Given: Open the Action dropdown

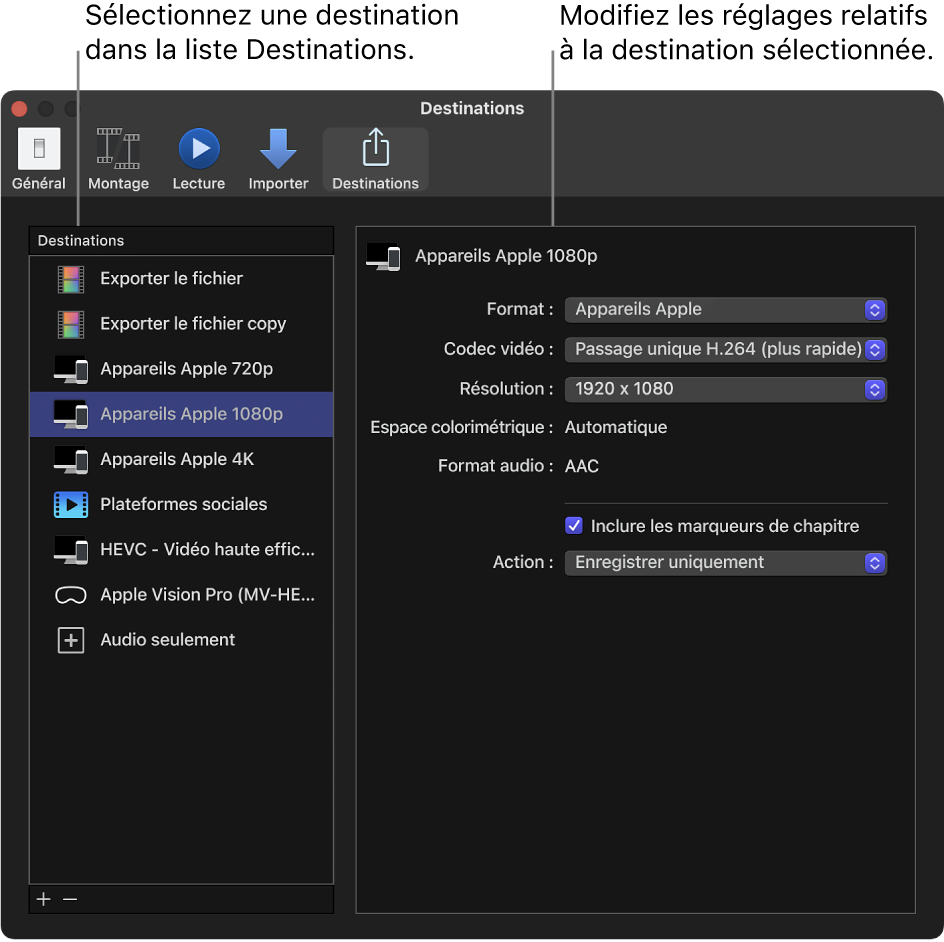Looking at the screenshot, I should tap(726, 562).
